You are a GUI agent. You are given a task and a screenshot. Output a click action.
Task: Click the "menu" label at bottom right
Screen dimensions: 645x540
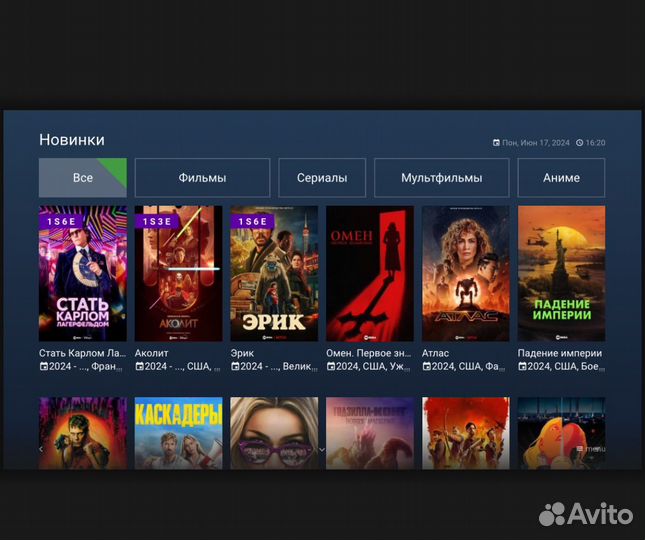point(595,449)
